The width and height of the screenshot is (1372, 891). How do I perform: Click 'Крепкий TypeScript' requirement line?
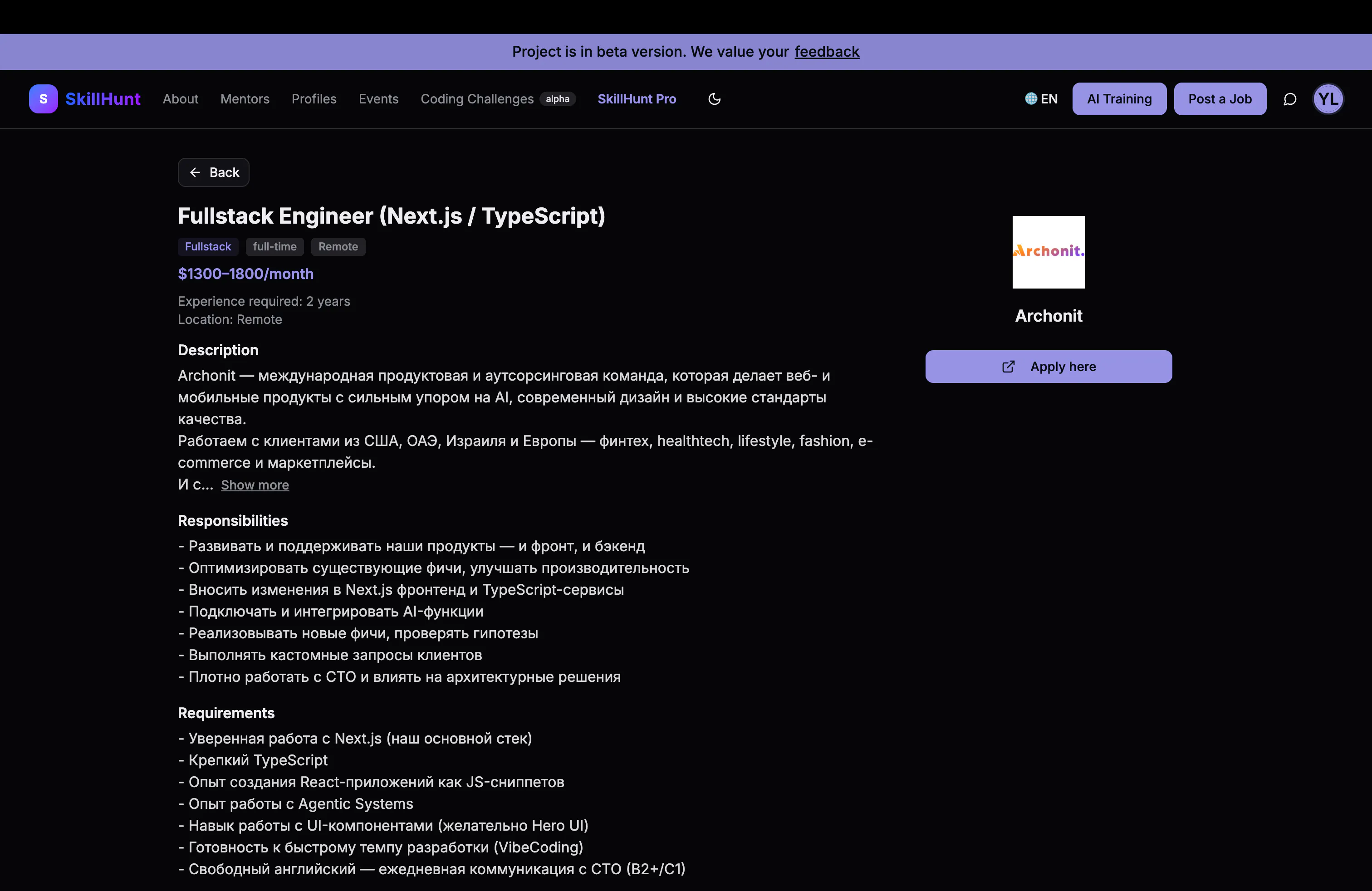click(253, 760)
